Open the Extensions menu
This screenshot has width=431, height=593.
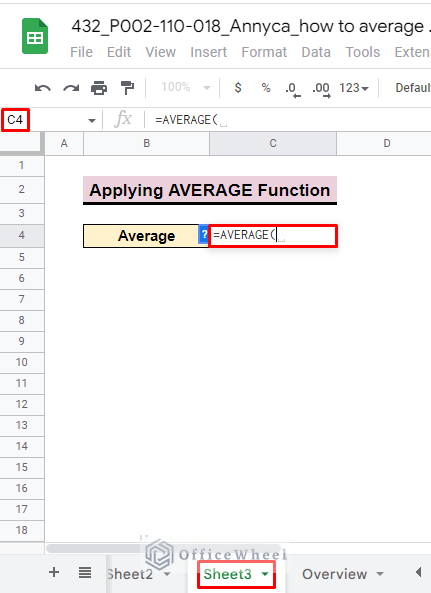click(x=412, y=52)
